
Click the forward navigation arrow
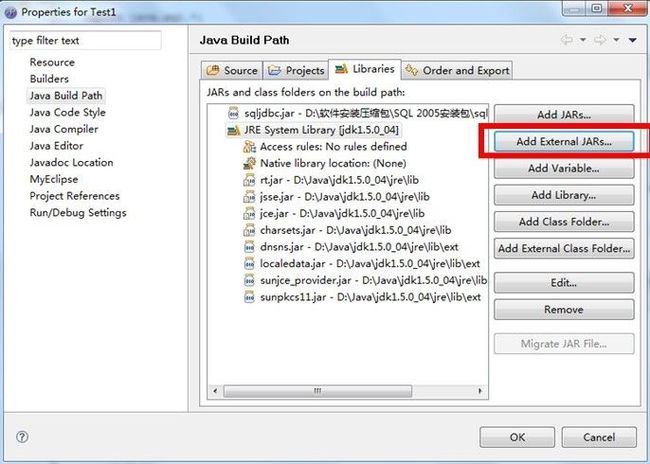click(x=599, y=40)
